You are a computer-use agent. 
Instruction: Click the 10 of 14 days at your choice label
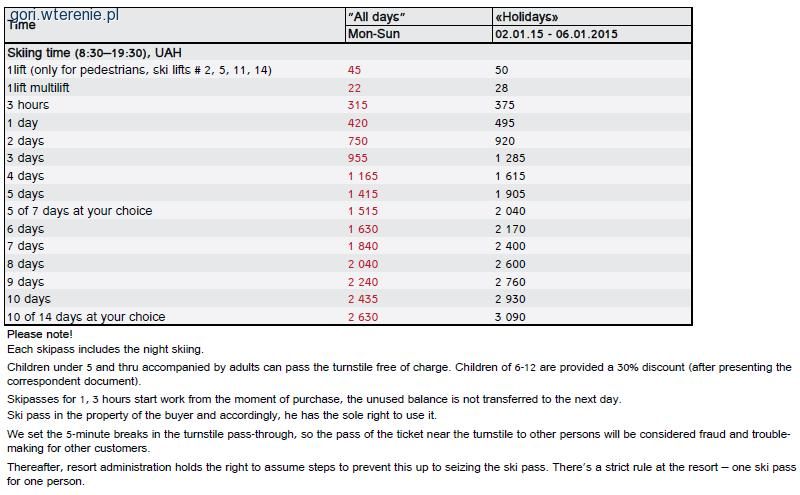point(86,317)
